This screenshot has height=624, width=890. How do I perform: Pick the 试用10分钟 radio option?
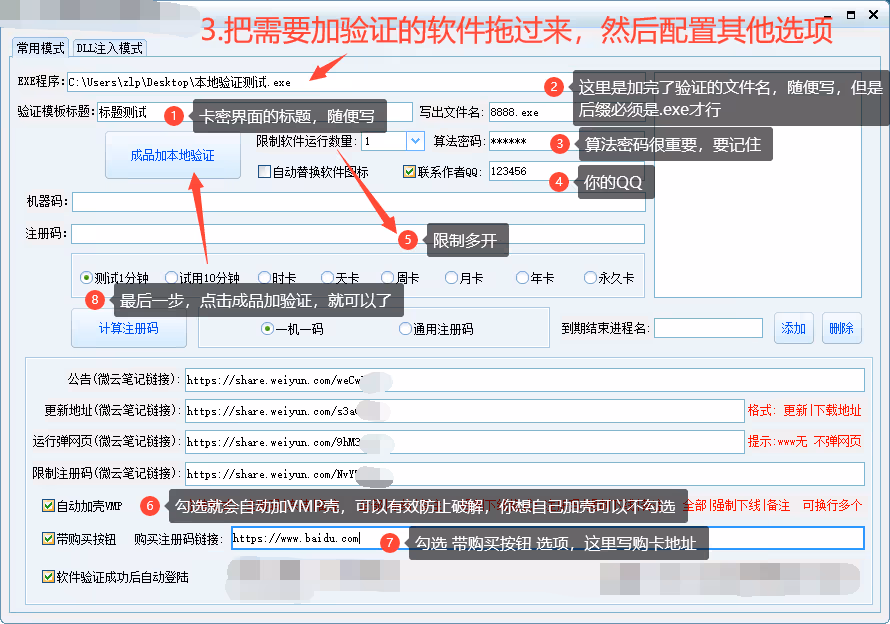[172, 278]
